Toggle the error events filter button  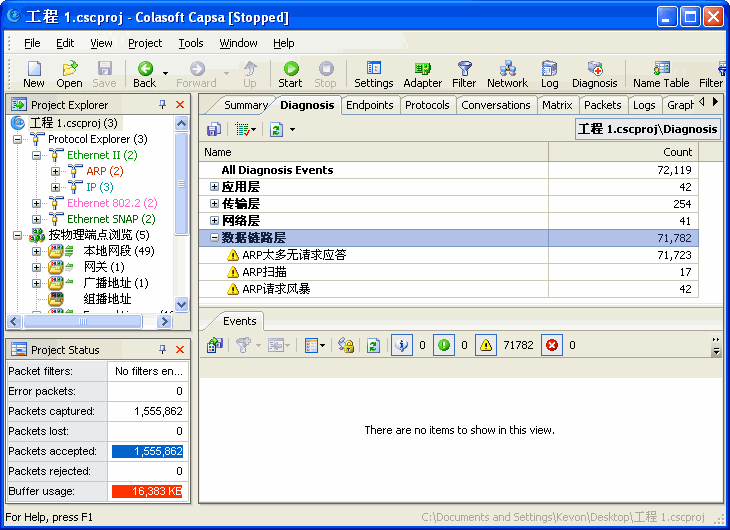(552, 345)
